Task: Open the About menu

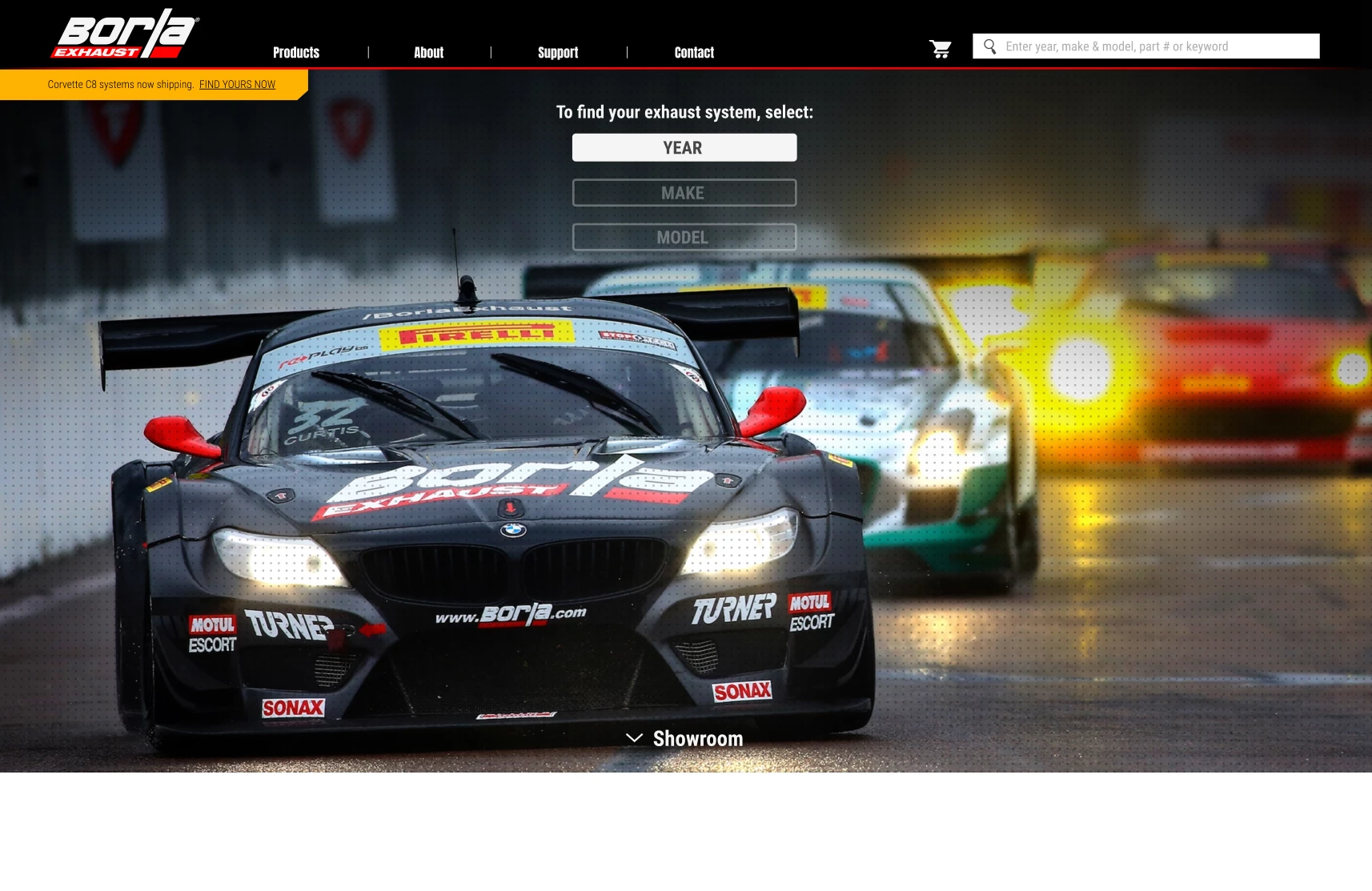Action: tap(428, 53)
